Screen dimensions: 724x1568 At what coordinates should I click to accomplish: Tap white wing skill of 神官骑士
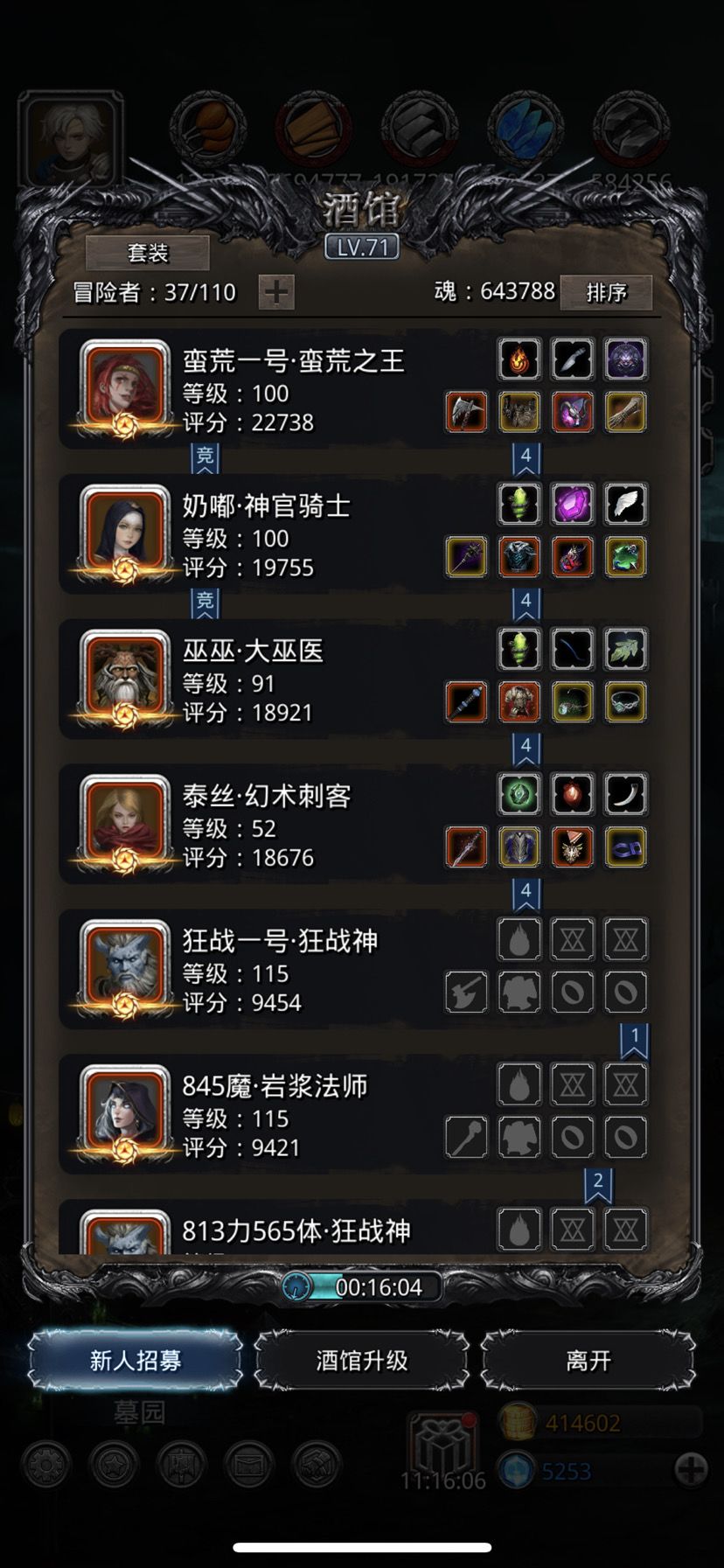click(625, 504)
